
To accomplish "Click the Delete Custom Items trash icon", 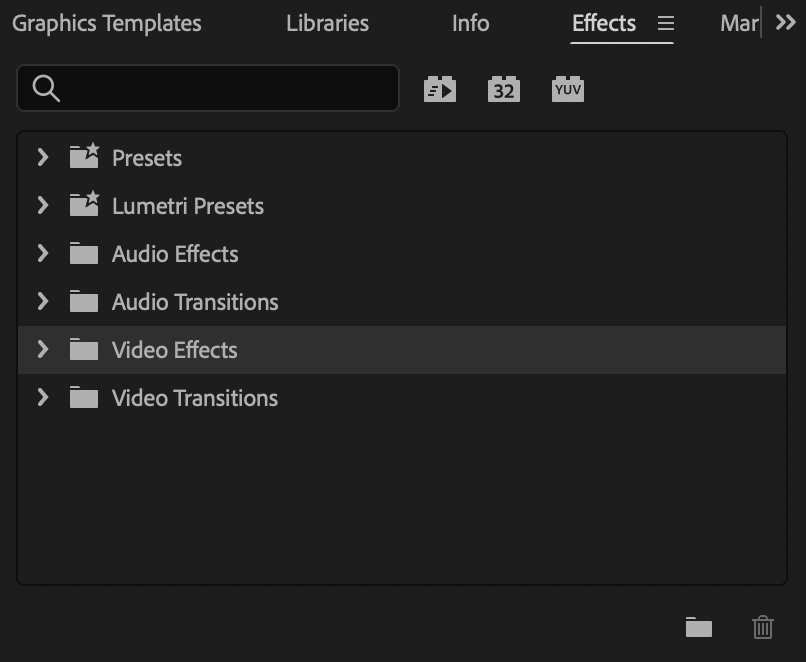I will [x=763, y=627].
